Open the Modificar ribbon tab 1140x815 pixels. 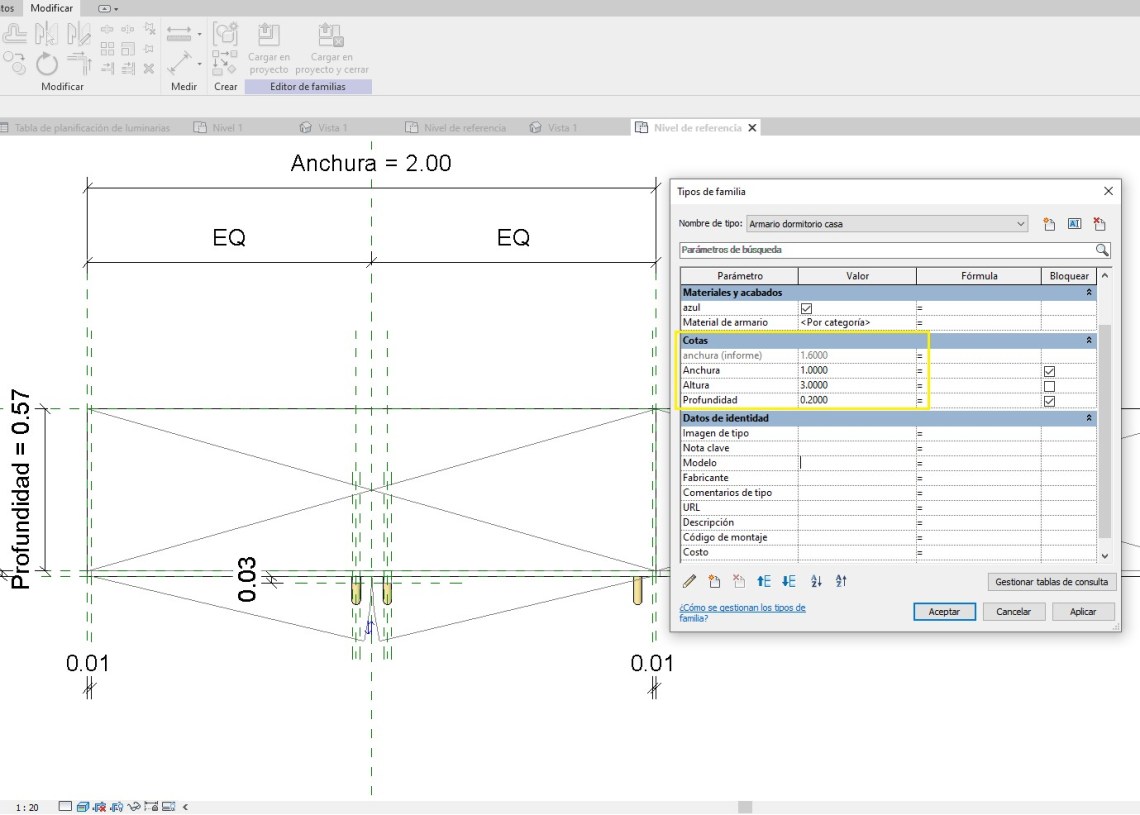[51, 8]
